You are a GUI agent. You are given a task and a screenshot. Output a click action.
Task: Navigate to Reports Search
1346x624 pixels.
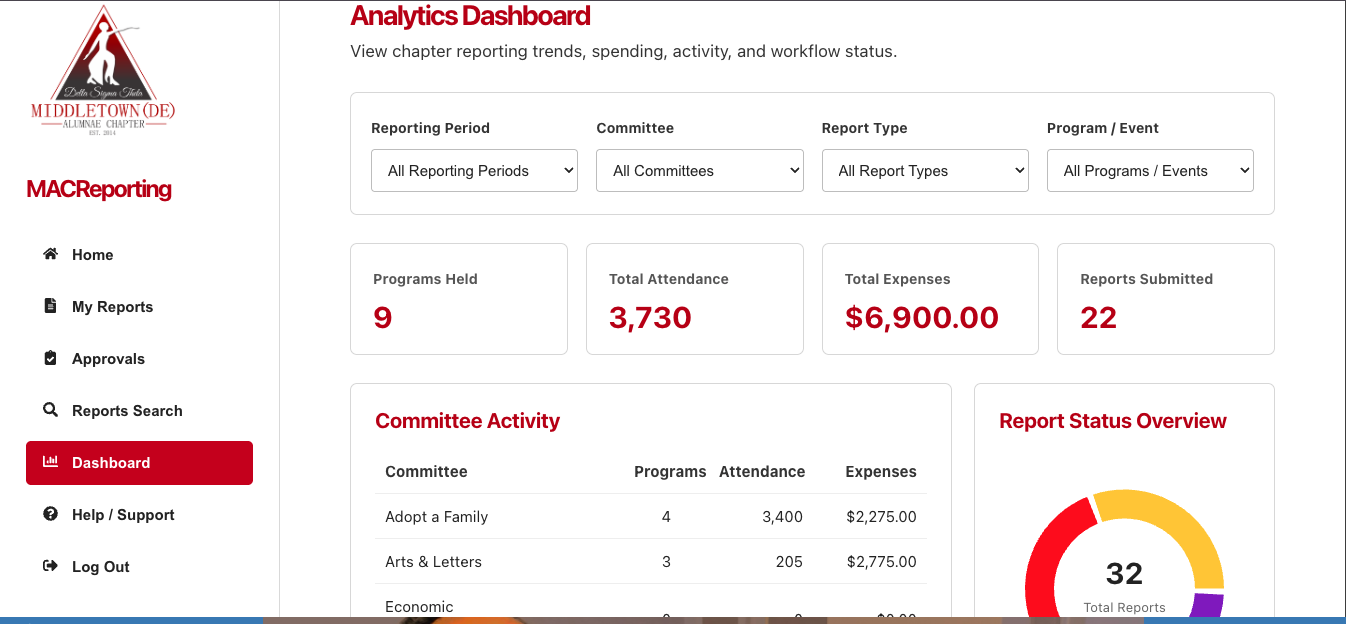coord(139,411)
